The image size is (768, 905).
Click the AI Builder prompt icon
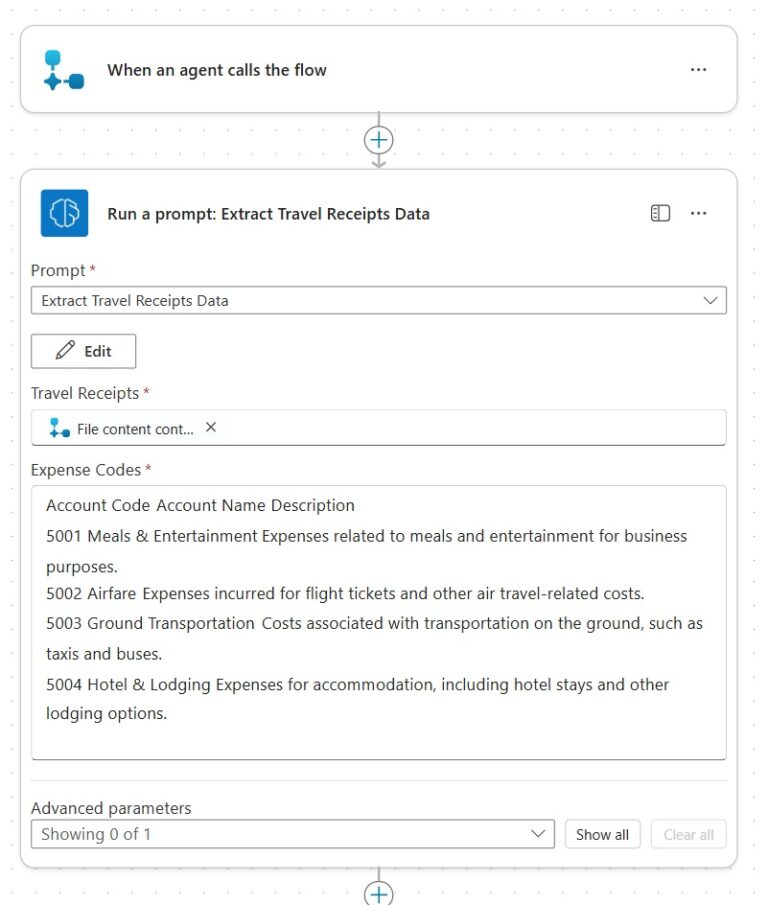tap(63, 212)
